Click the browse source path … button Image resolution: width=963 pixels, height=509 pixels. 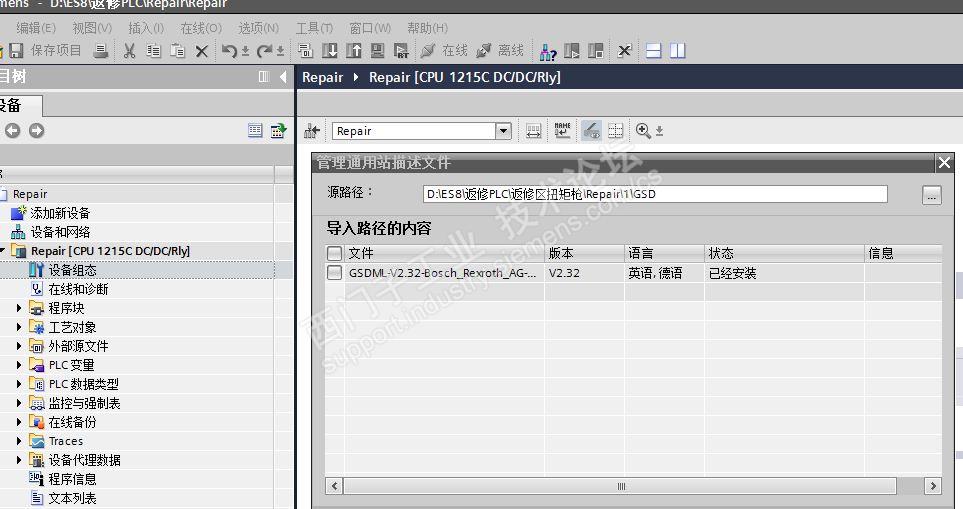pyautogui.click(x=932, y=195)
